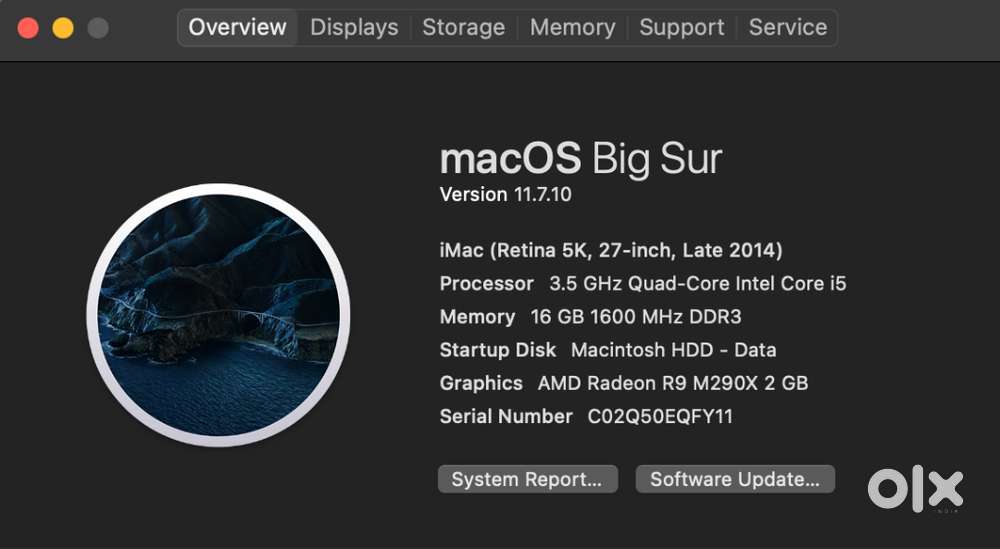
Task: Open the Service tab
Action: pos(787,28)
